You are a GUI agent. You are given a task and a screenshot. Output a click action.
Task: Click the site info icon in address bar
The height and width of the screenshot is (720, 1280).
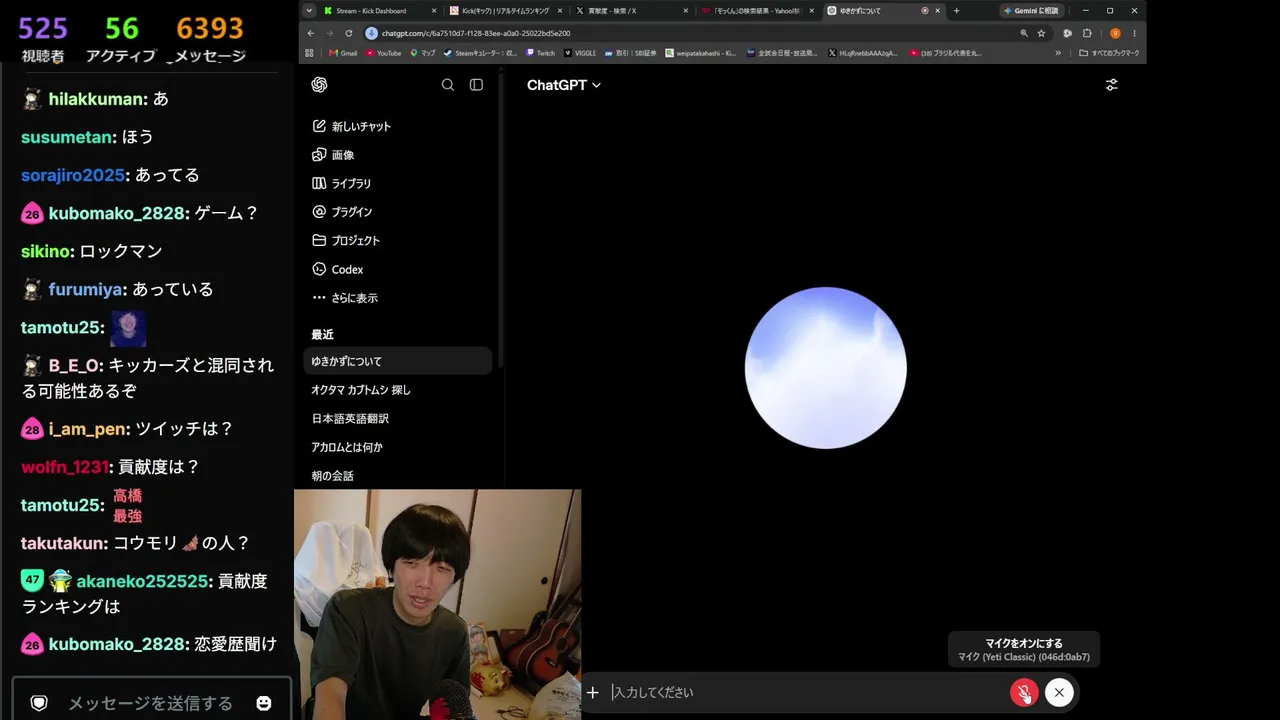(371, 33)
